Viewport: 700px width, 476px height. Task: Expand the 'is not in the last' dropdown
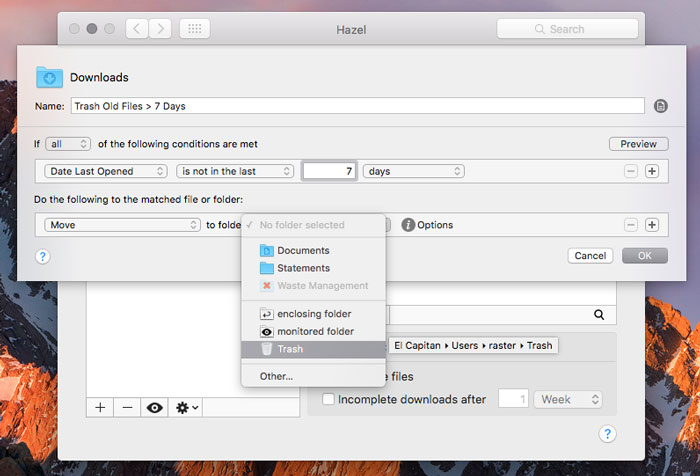[x=236, y=171]
